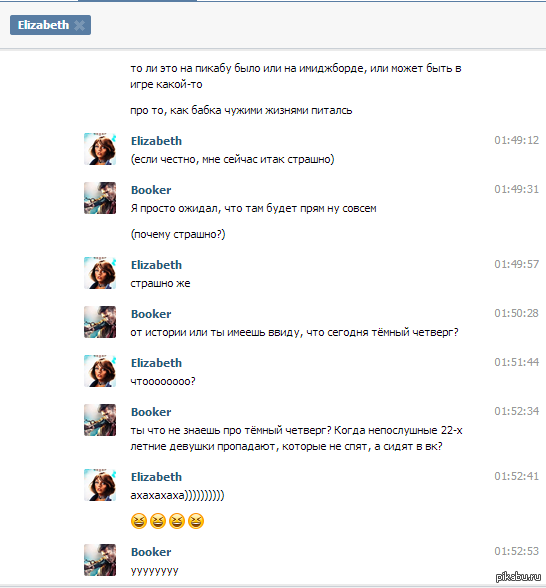
Task: Select message "про то, как бабка чужими жизнями питалсь"
Action: 242,111
